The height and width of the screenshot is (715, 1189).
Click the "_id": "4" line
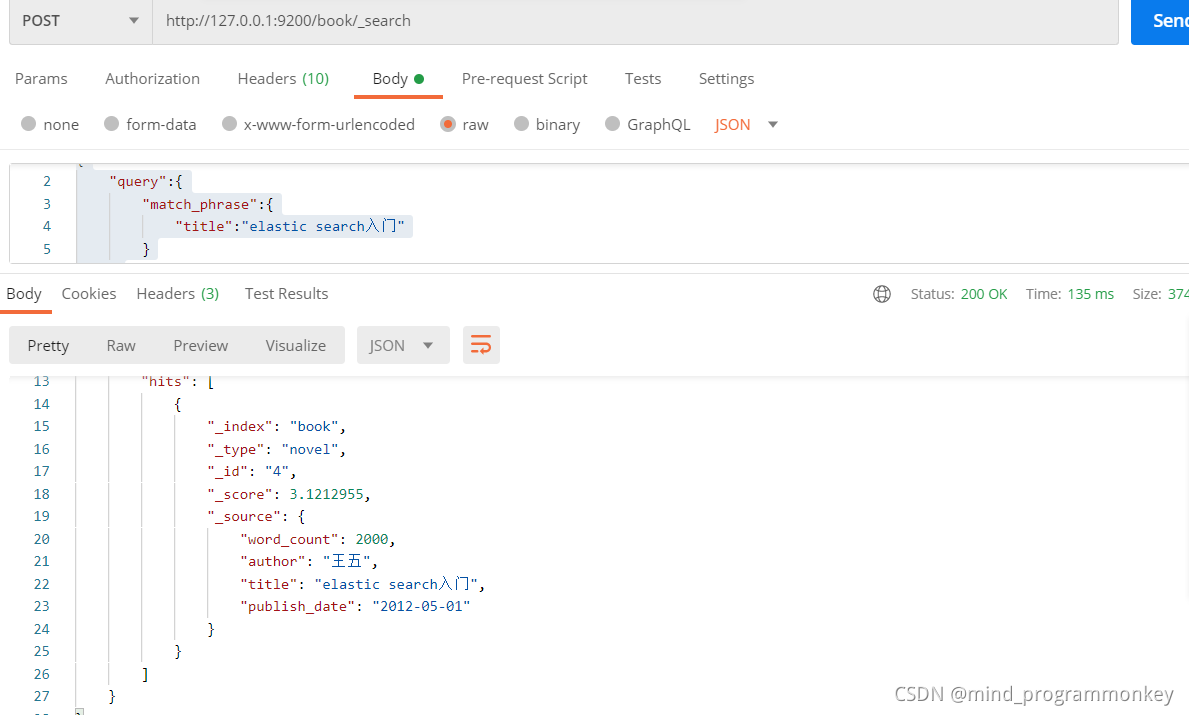(252, 471)
